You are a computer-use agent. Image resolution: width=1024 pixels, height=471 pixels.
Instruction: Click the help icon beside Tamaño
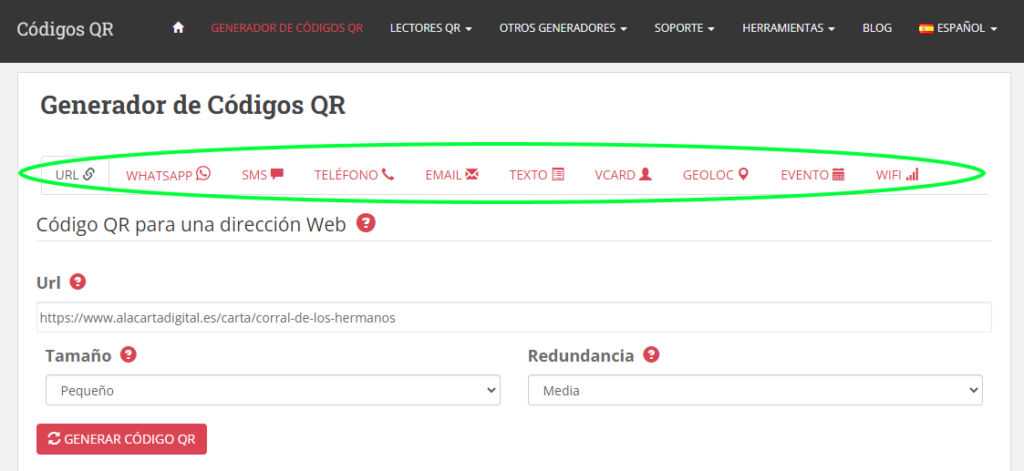pyautogui.click(x=129, y=355)
